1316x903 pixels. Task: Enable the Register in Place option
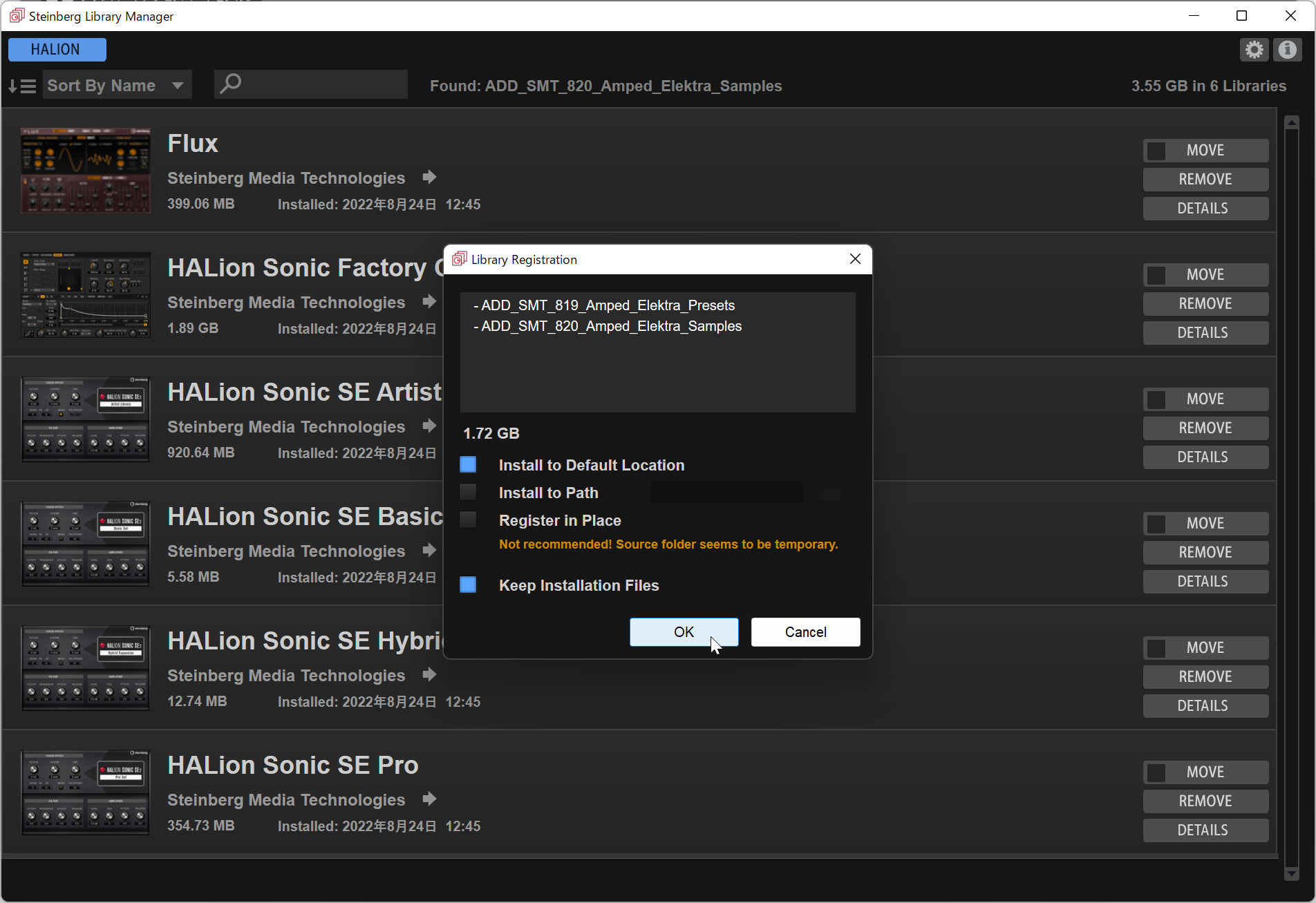pos(468,520)
